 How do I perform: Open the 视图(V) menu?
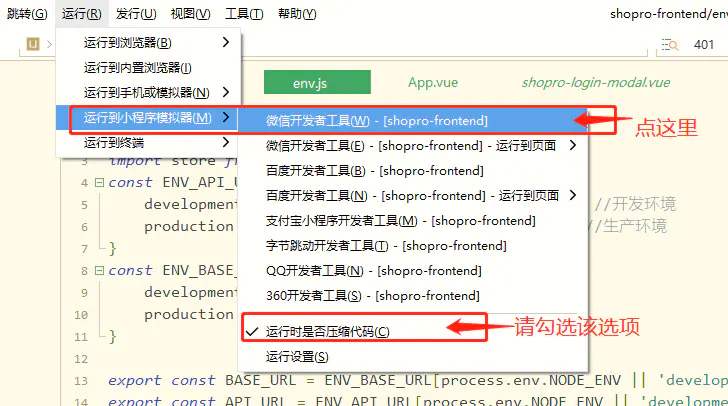(190, 14)
